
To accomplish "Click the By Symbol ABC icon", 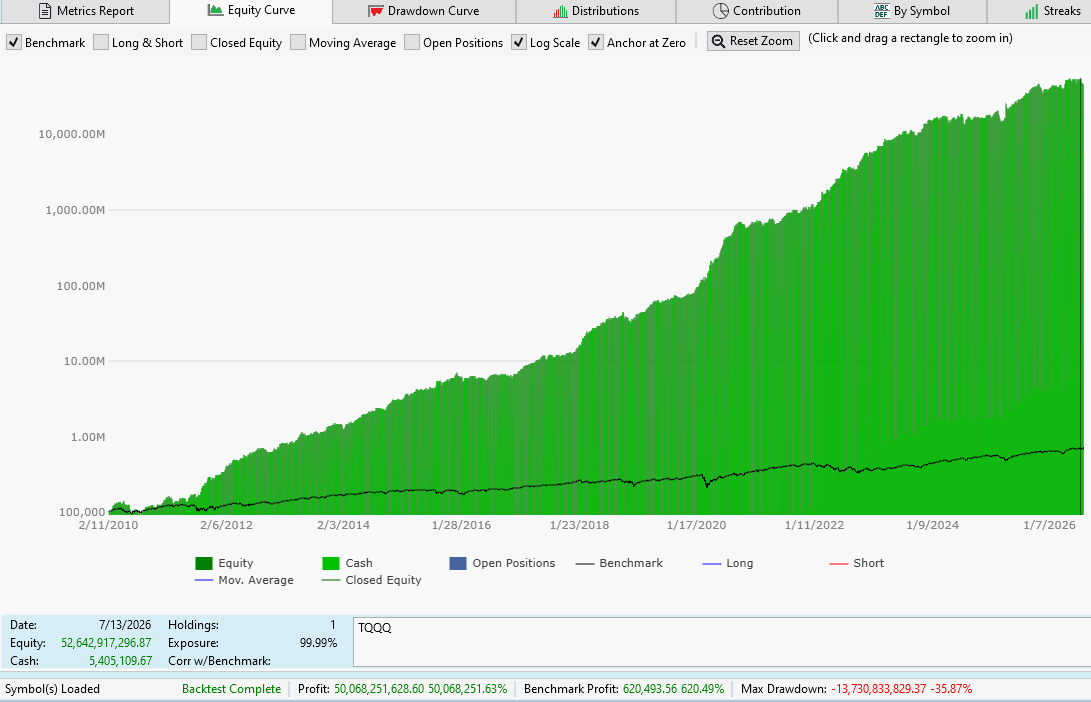I will coord(882,11).
